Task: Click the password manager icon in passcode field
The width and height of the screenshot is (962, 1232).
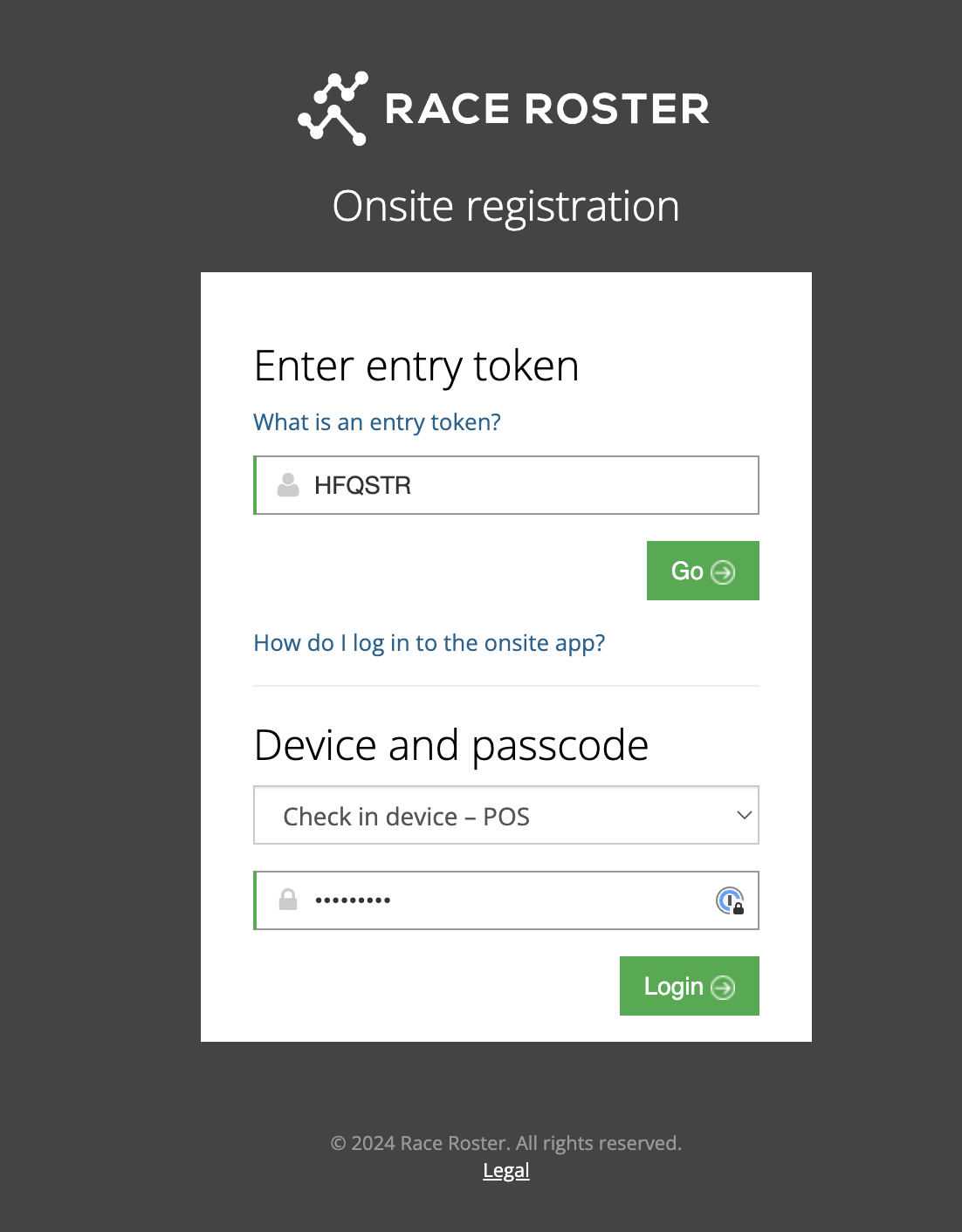Action: tap(730, 900)
